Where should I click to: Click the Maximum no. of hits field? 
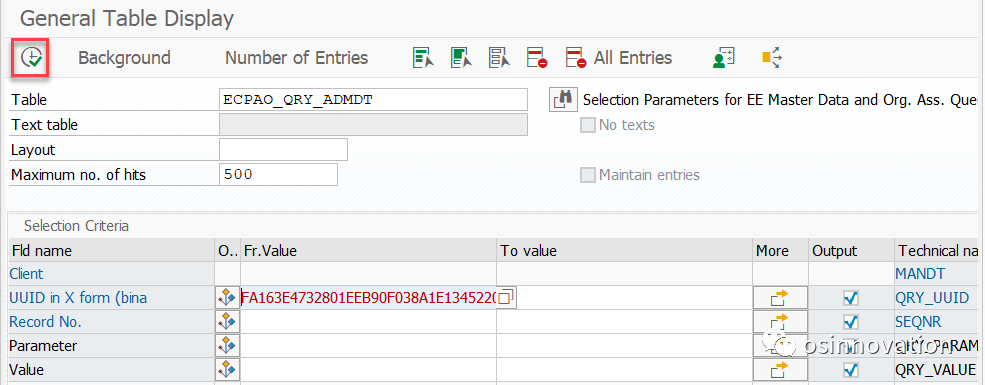coord(278,175)
